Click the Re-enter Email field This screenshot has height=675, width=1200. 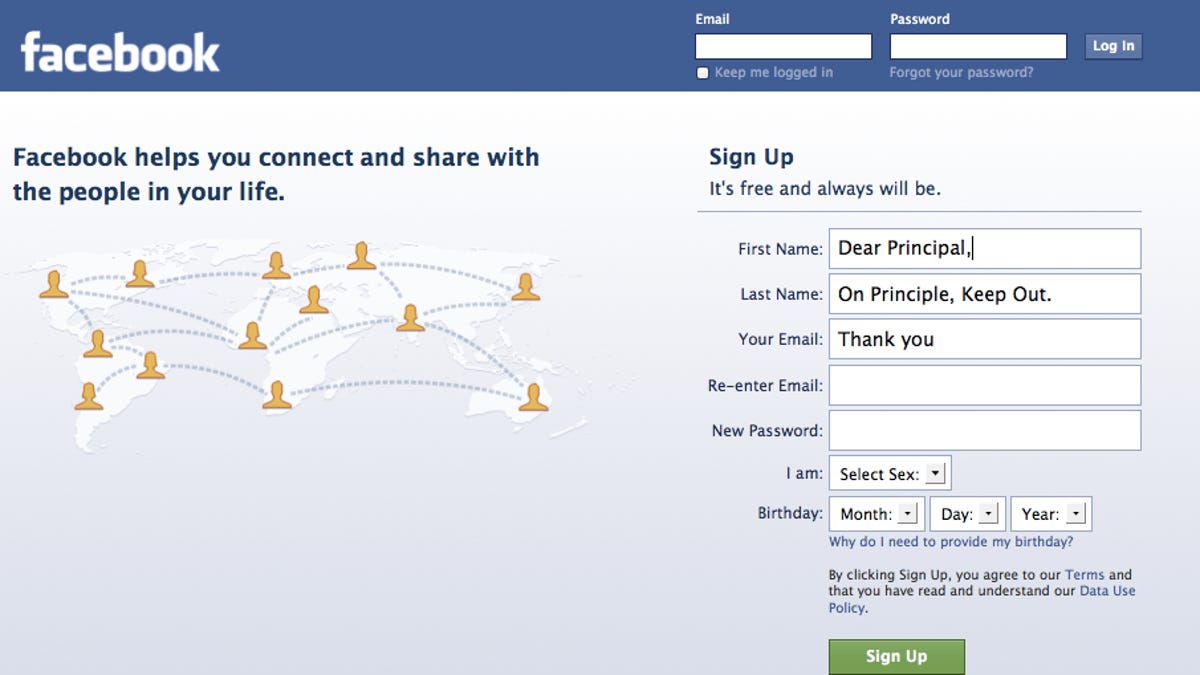pyautogui.click(x=984, y=385)
